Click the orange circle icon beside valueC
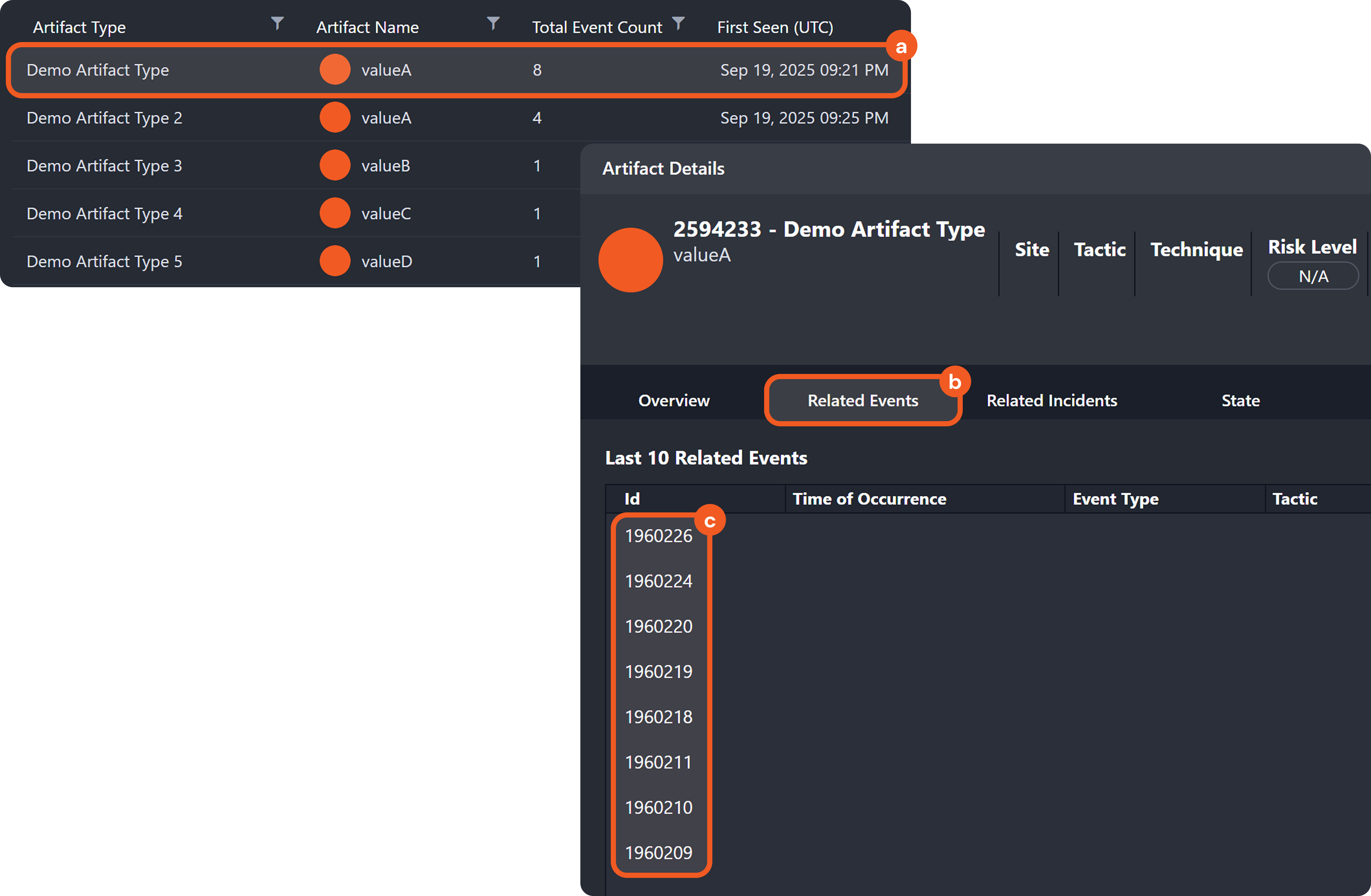This screenshot has height=896, width=1371. point(335,213)
